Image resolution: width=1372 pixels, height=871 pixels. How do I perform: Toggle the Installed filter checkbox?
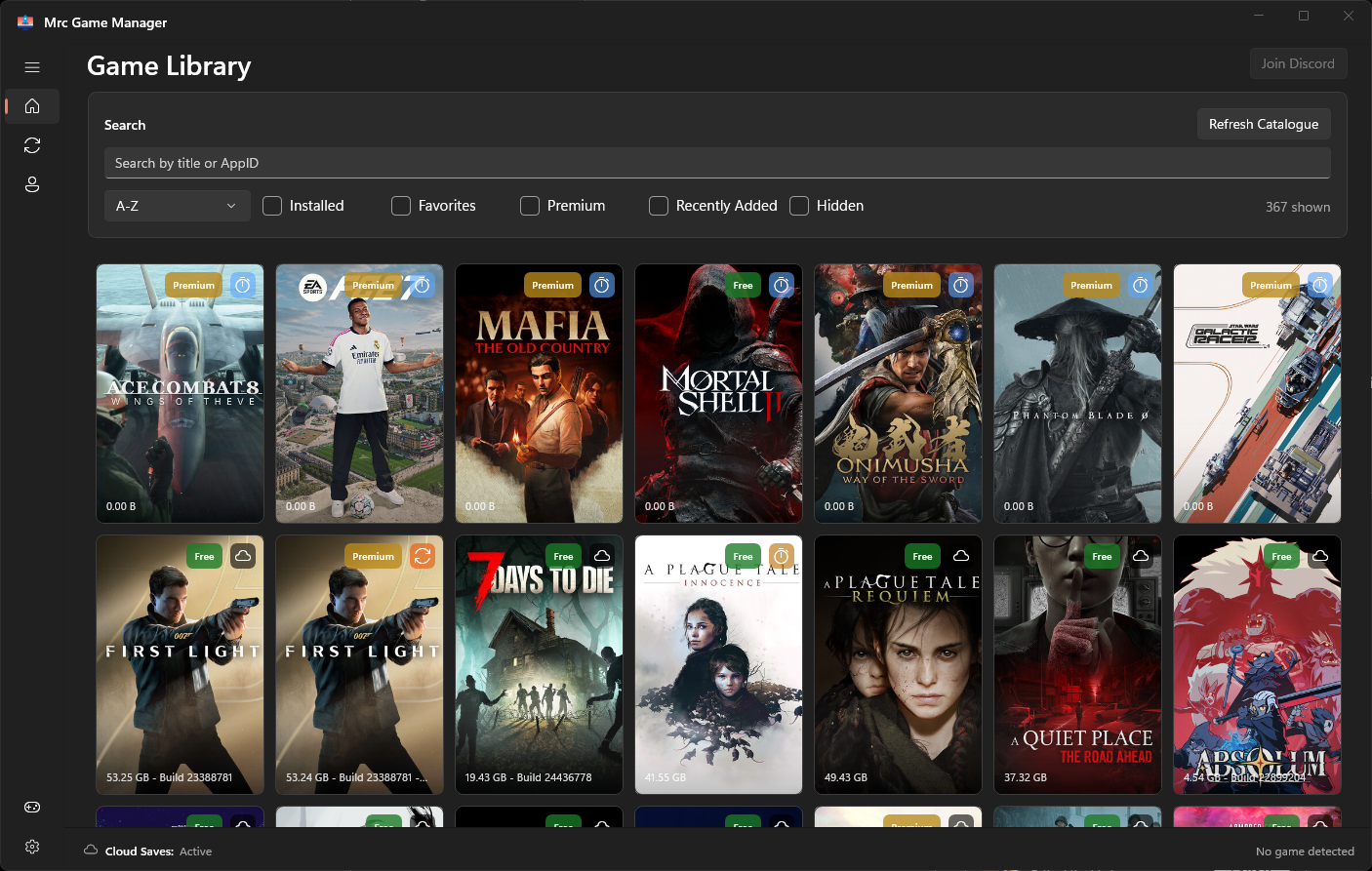point(272,206)
